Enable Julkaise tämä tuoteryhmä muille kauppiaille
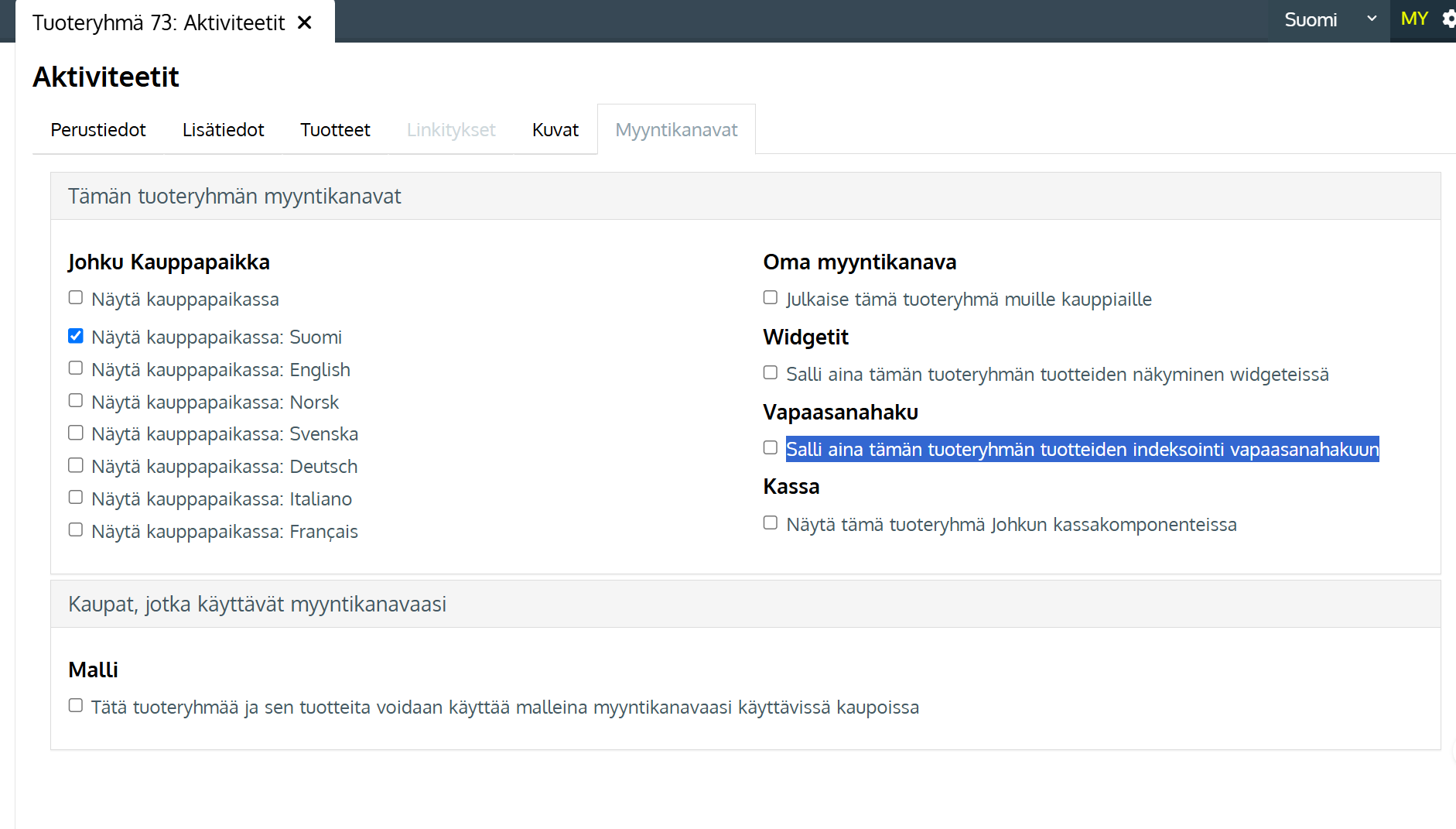Screen dimensions: 1456x829 (x=771, y=298)
